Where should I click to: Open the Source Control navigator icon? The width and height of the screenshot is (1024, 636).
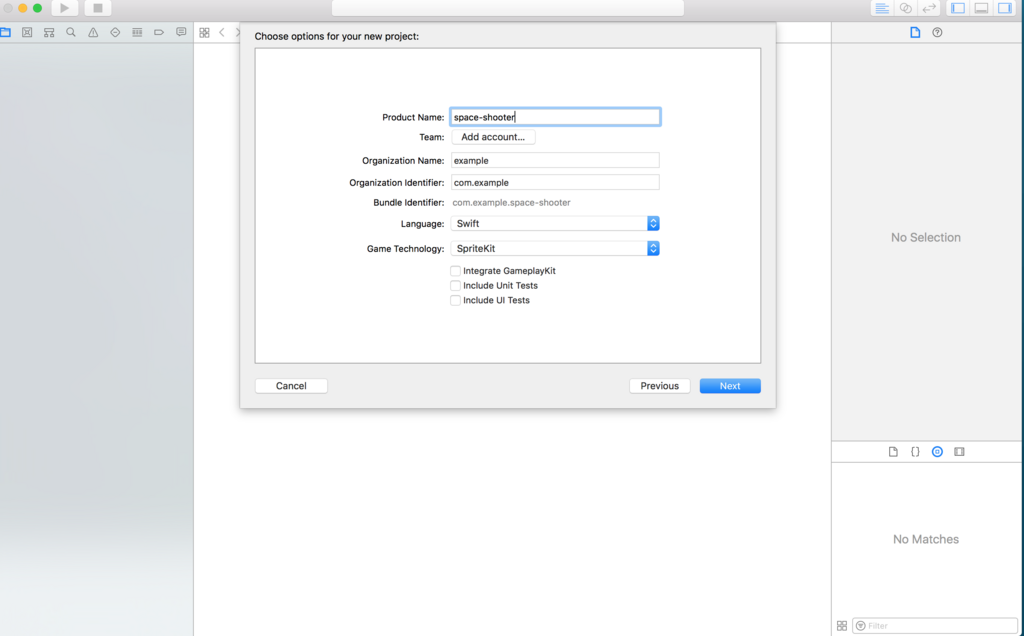(x=27, y=32)
